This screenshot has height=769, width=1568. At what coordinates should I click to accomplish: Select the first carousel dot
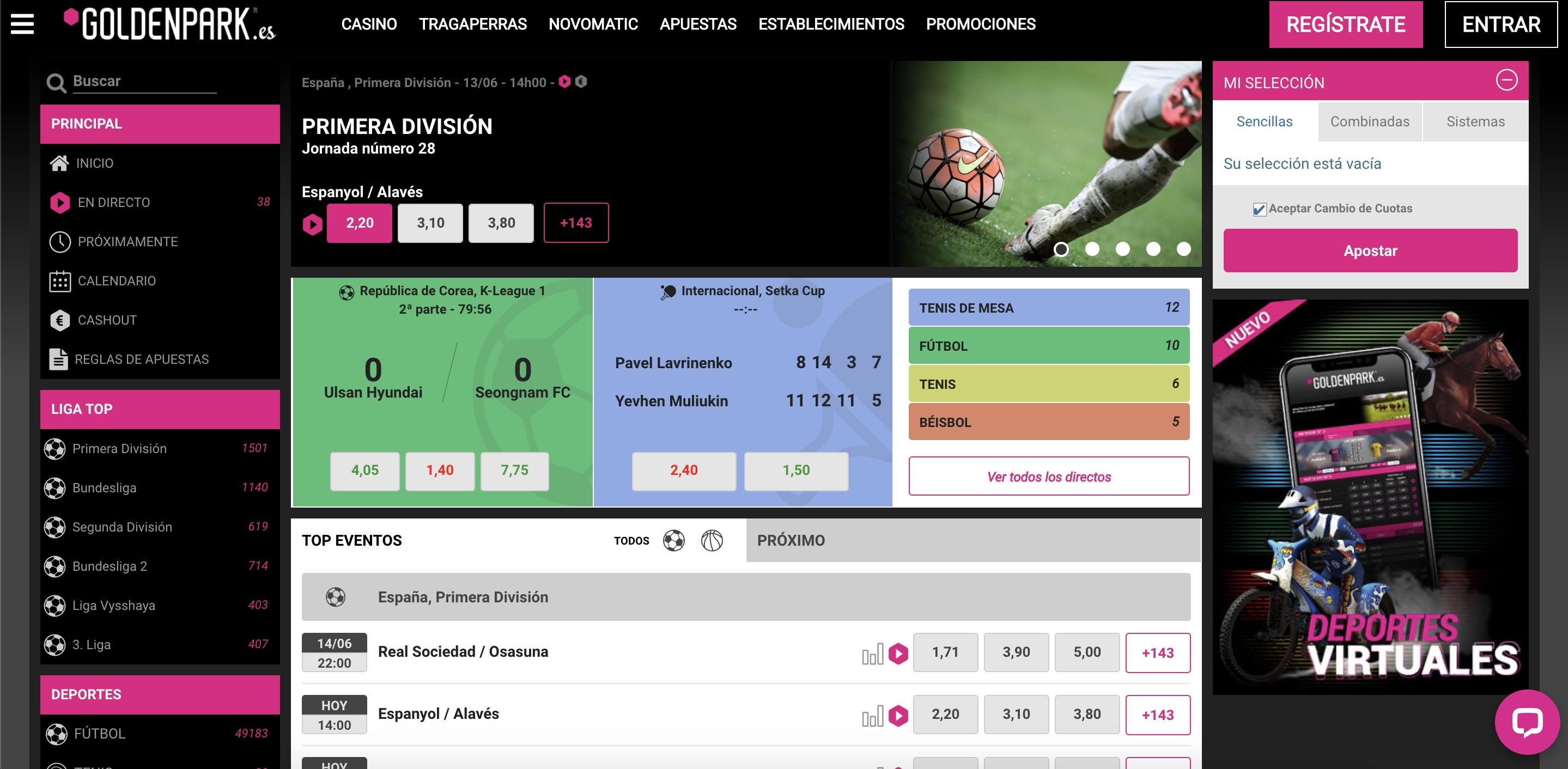(1061, 249)
